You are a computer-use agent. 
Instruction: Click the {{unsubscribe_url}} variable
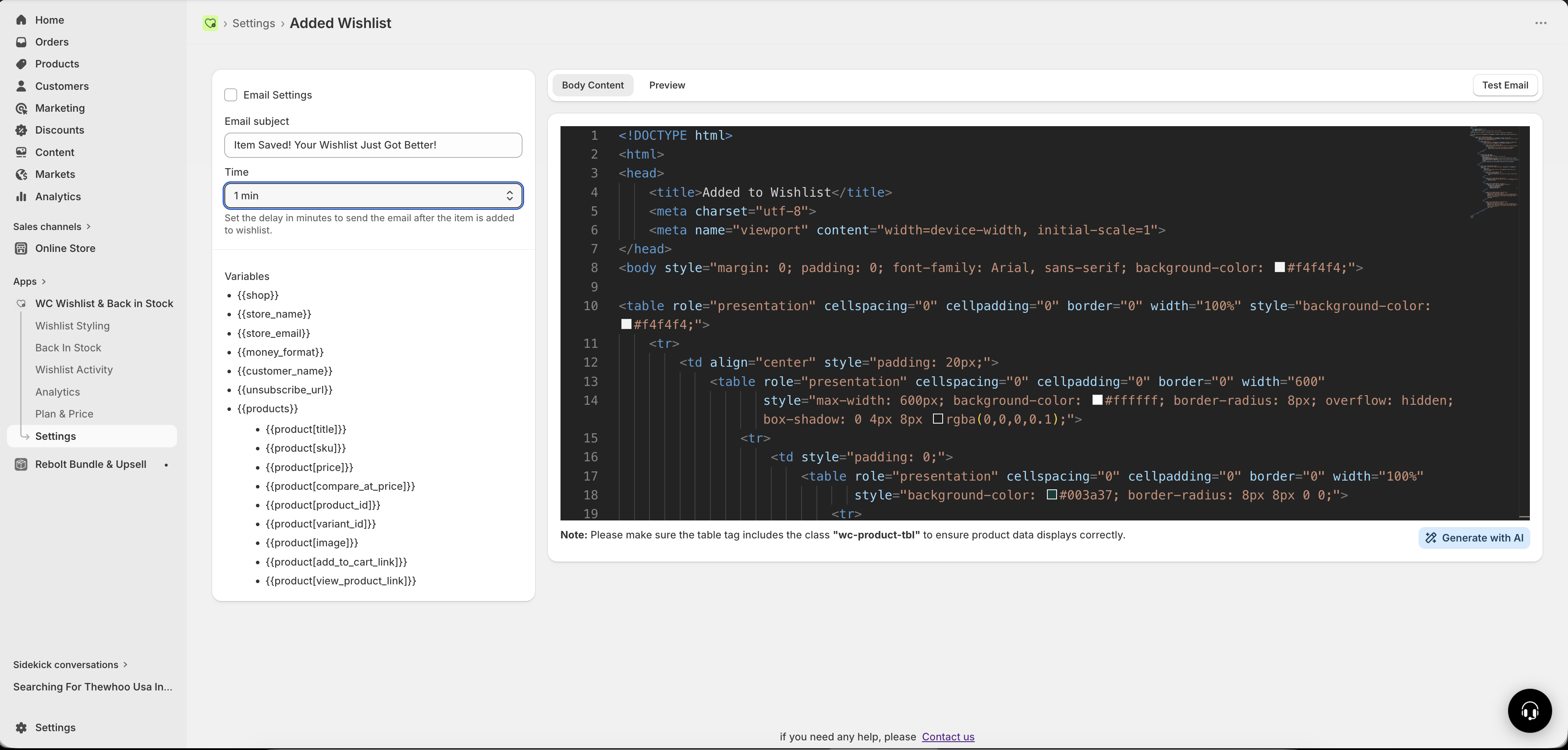click(x=285, y=390)
